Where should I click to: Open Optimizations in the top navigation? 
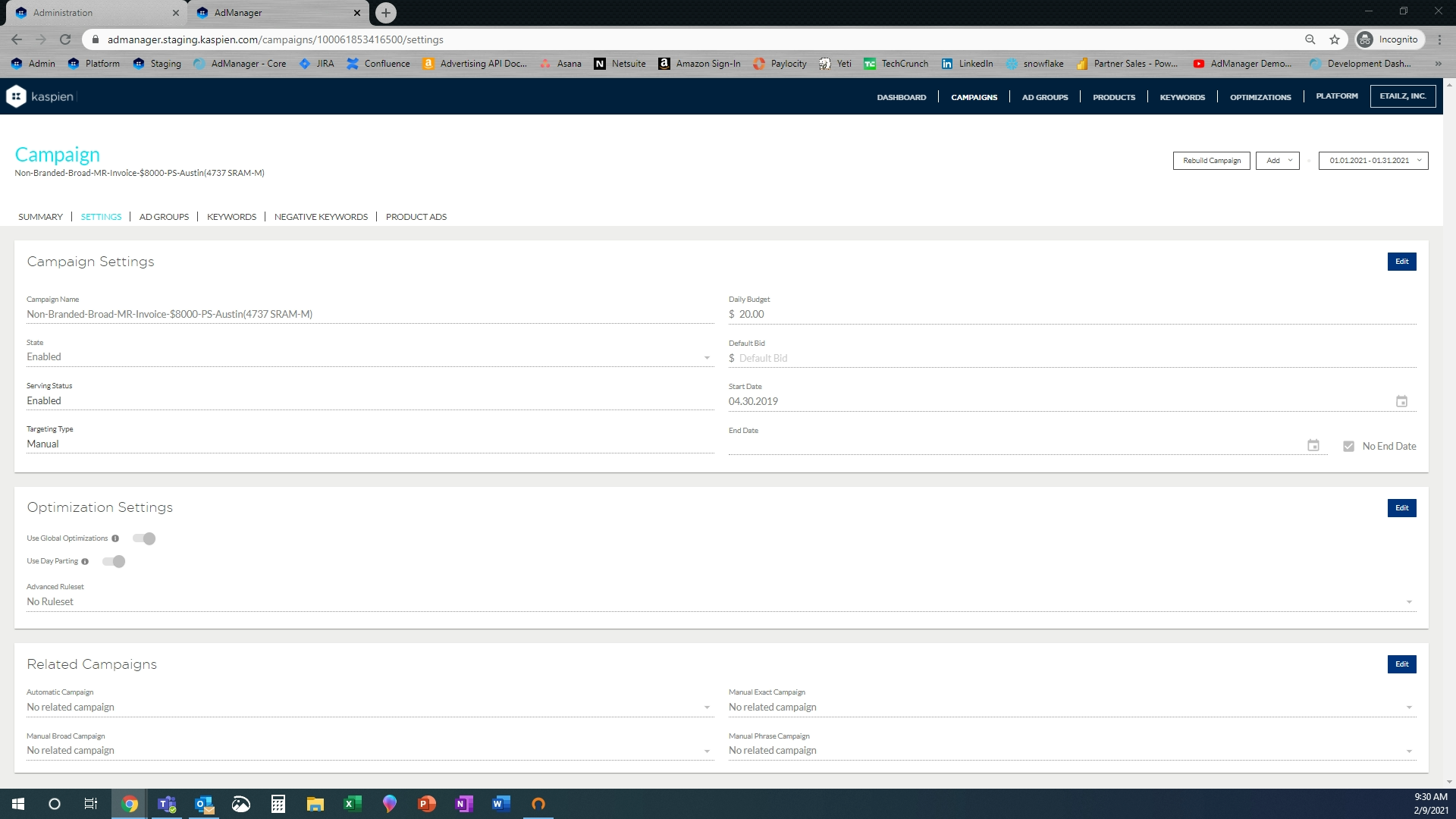1260,97
